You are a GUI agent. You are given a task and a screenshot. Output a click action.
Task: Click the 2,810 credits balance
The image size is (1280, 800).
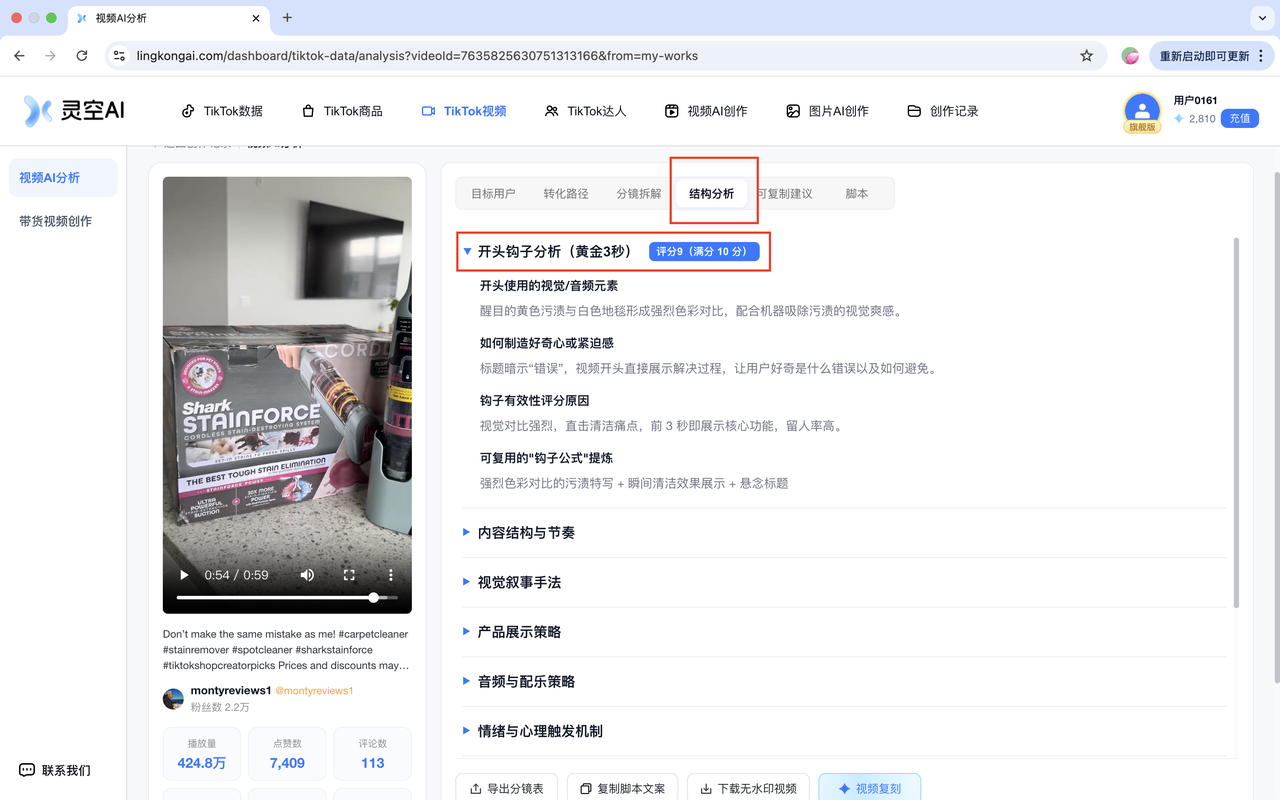tap(1194, 119)
